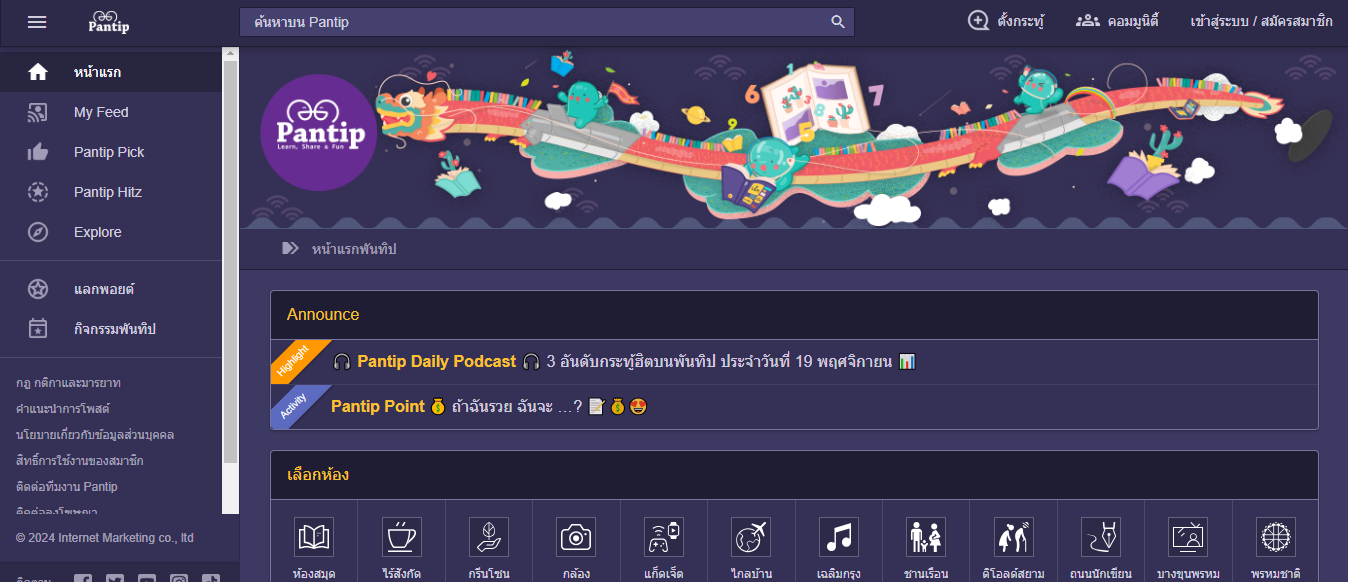Click the เลือกห้อง section heading
Viewport: 1348px width, 582px height.
point(318,475)
